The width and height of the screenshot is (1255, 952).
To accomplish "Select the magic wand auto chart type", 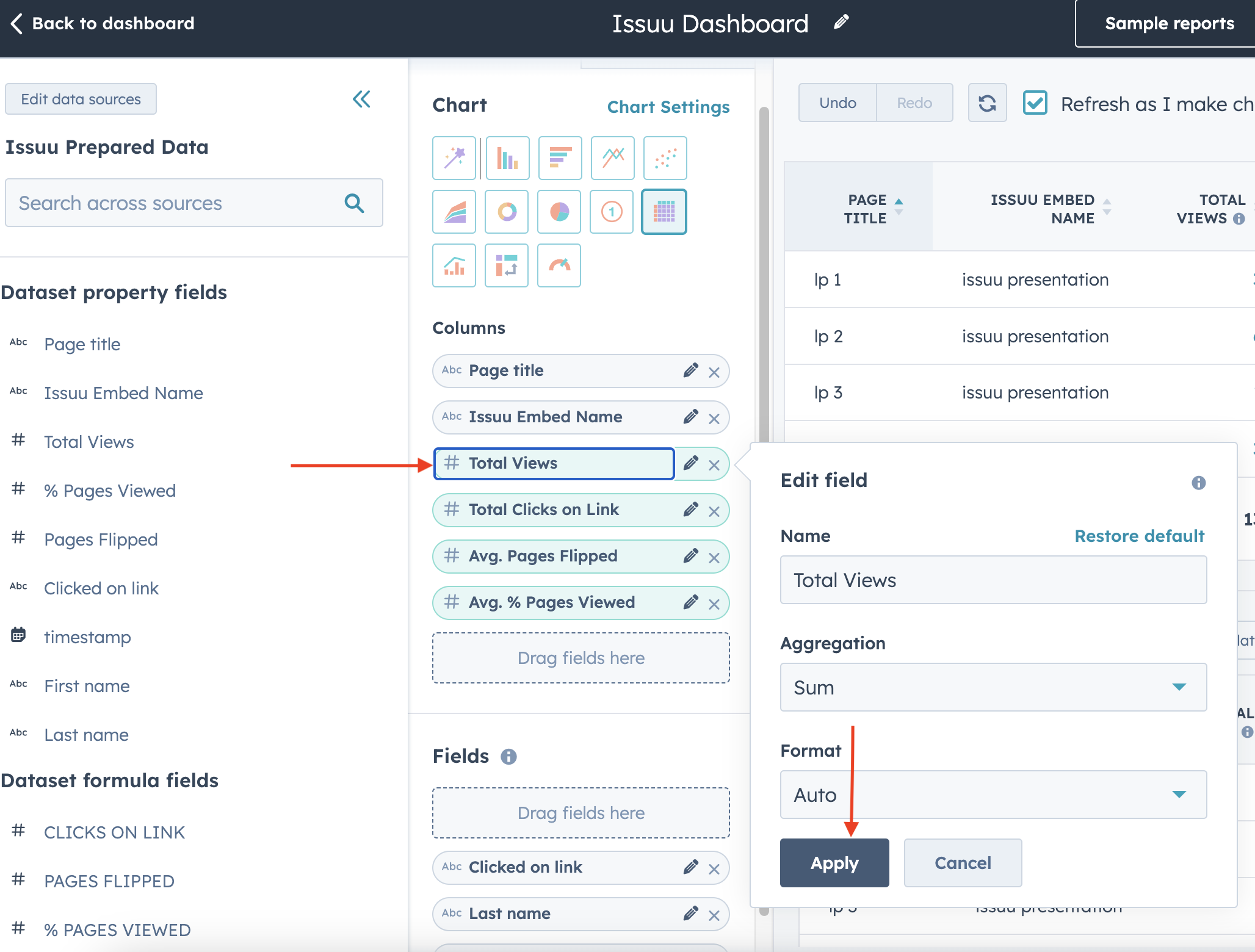I will pyautogui.click(x=454, y=158).
